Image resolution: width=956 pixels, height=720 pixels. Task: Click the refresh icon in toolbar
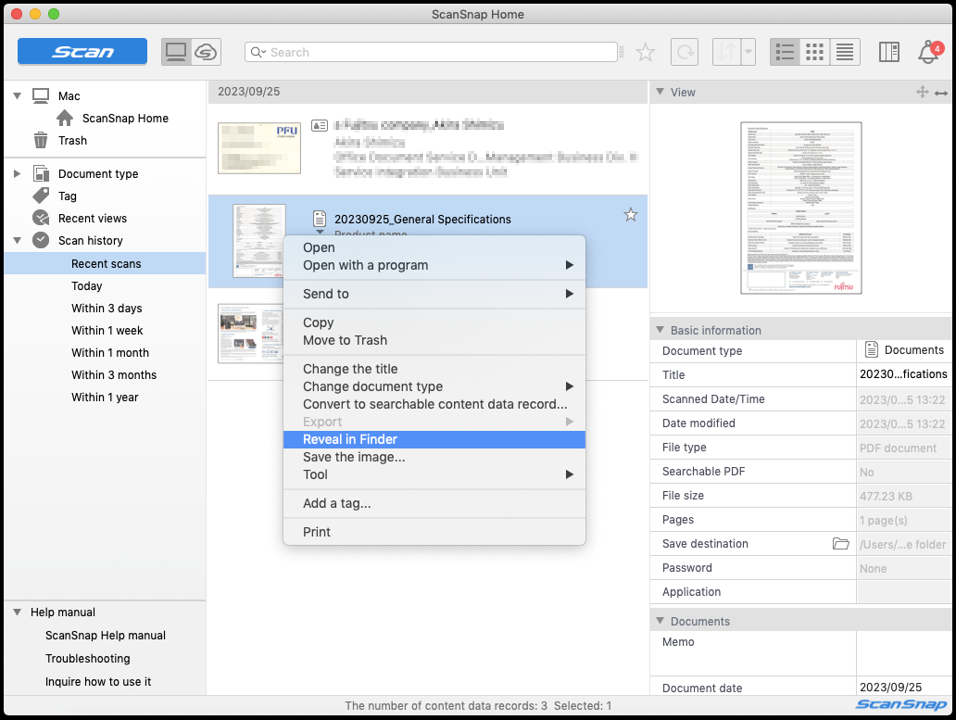click(685, 52)
